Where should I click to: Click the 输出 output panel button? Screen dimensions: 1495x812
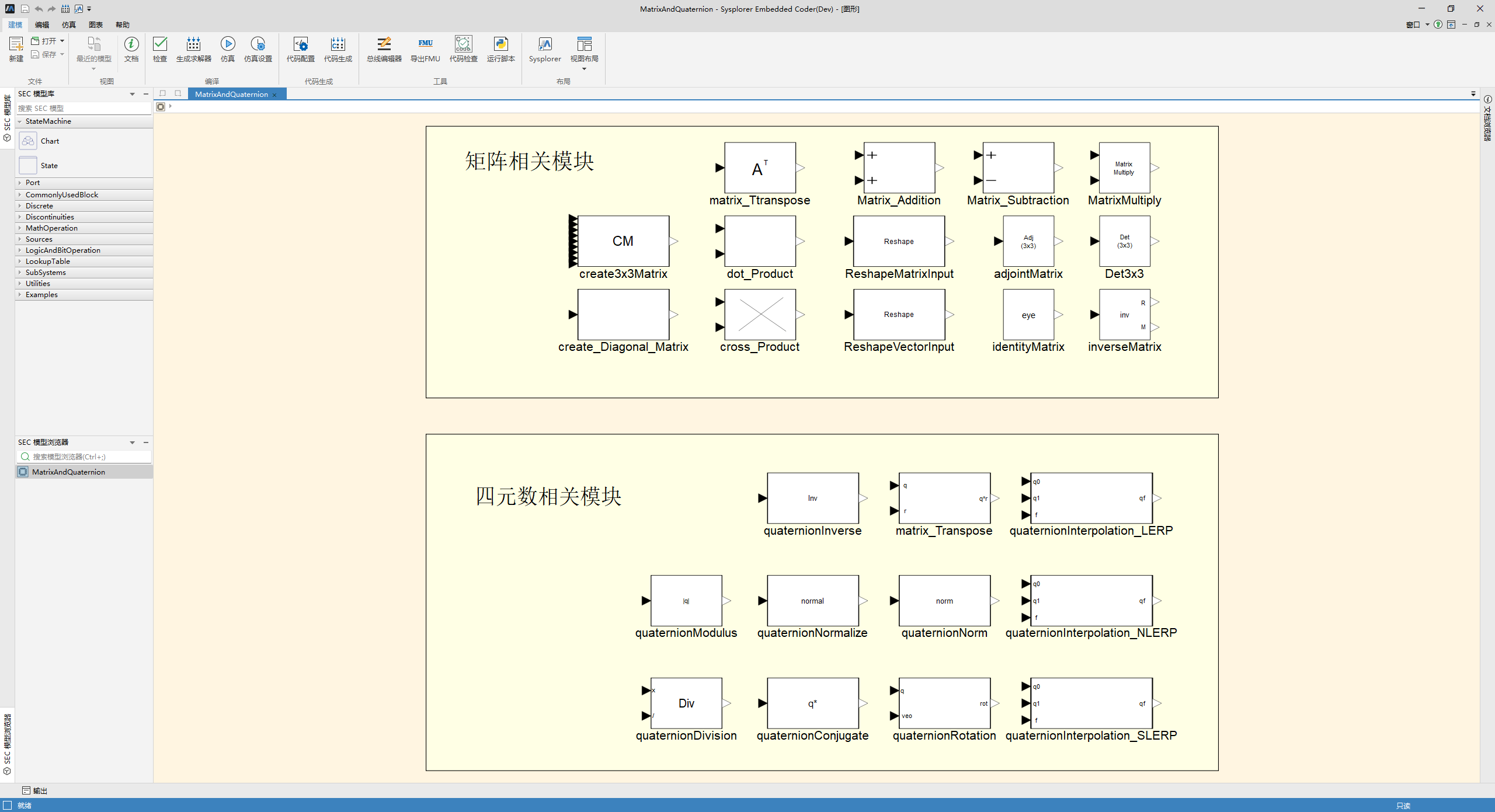[34, 790]
